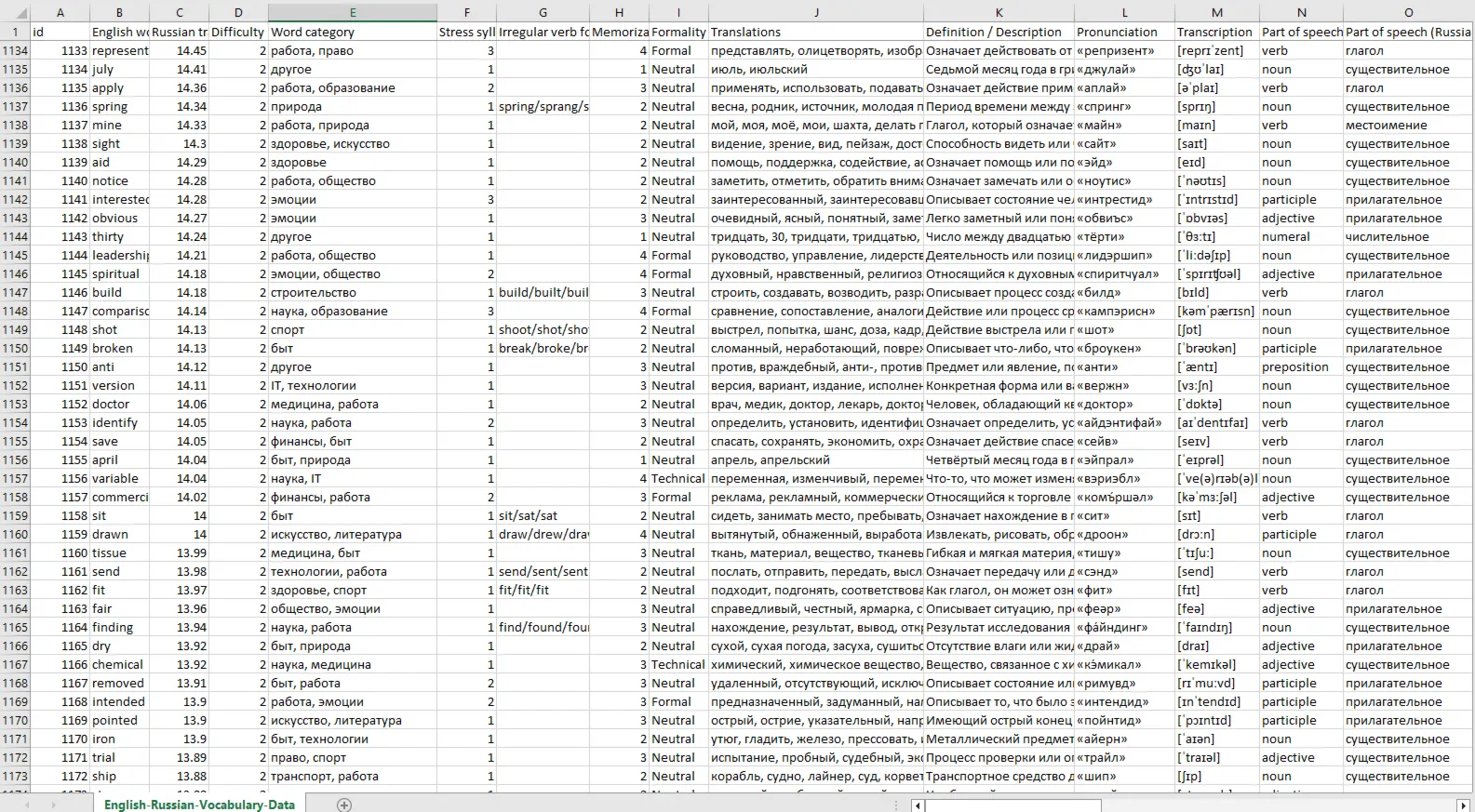Click the 'Word category' header cell
Image resolution: width=1475 pixels, height=812 pixels.
[353, 32]
